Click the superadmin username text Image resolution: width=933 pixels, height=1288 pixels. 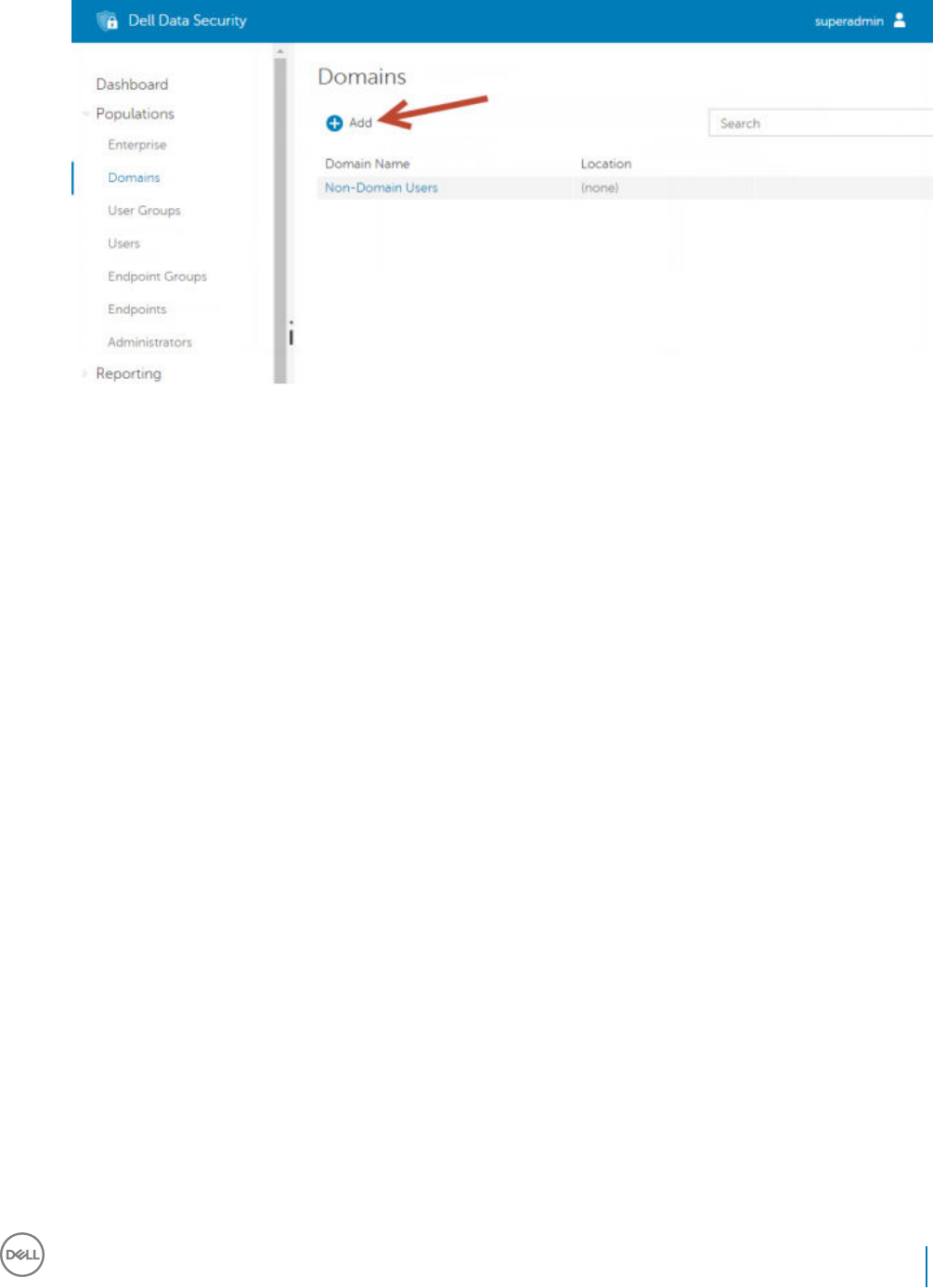click(849, 21)
